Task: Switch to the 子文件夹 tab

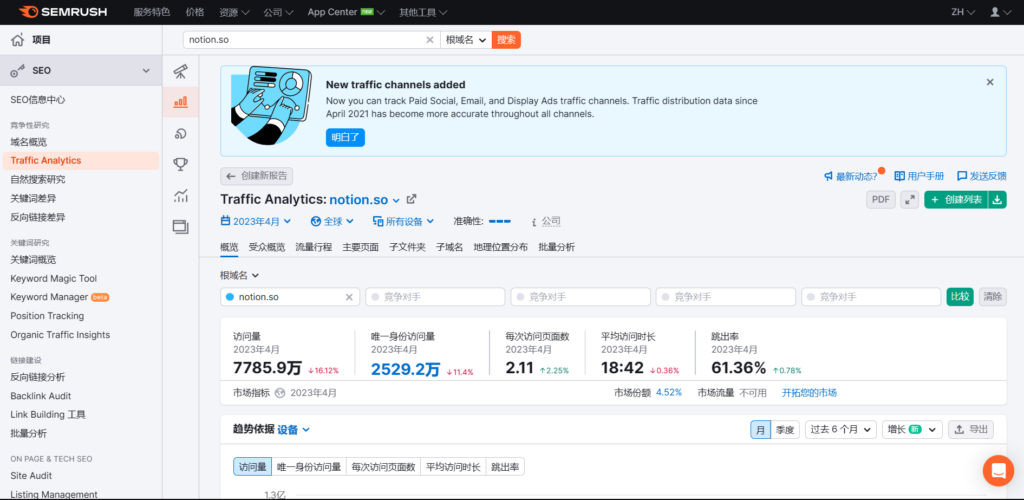Action: (408, 247)
